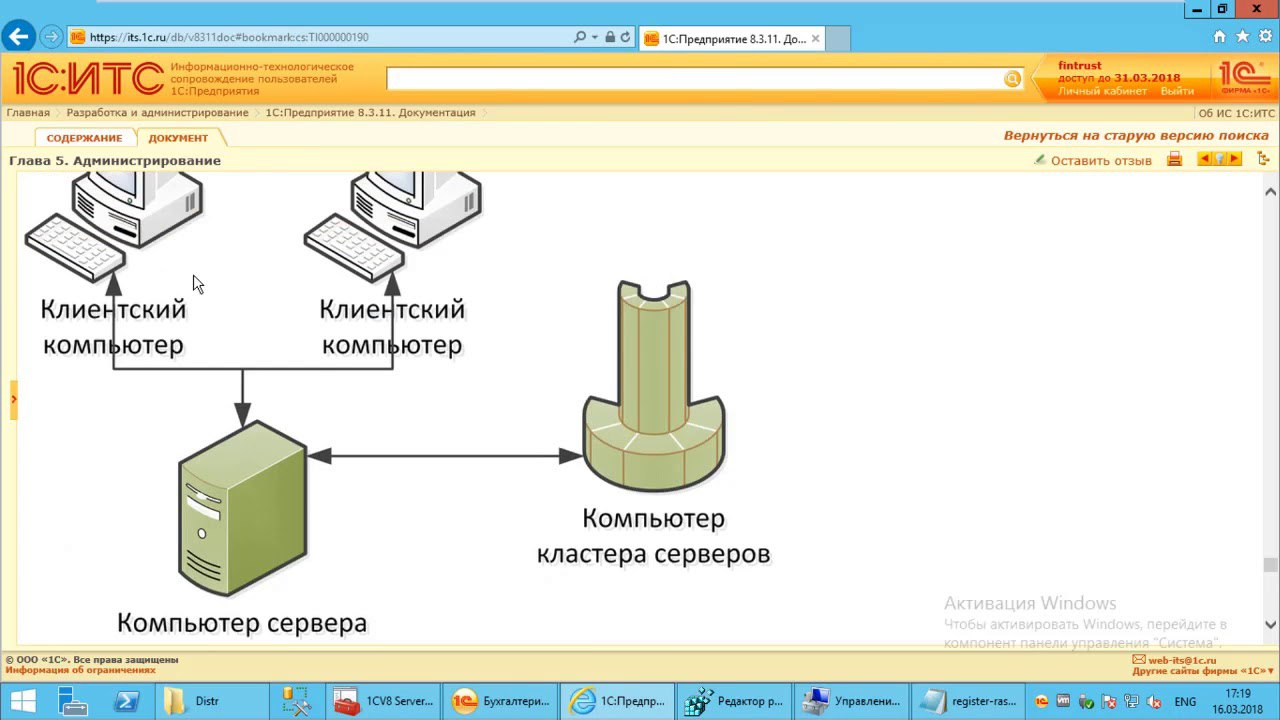Click the browser URL address field

point(320,37)
